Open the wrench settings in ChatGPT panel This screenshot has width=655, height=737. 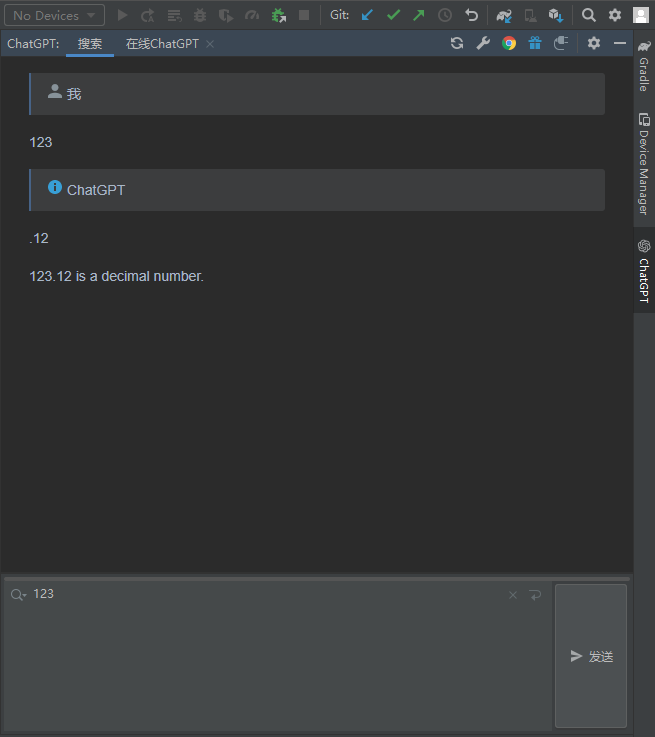[x=483, y=43]
